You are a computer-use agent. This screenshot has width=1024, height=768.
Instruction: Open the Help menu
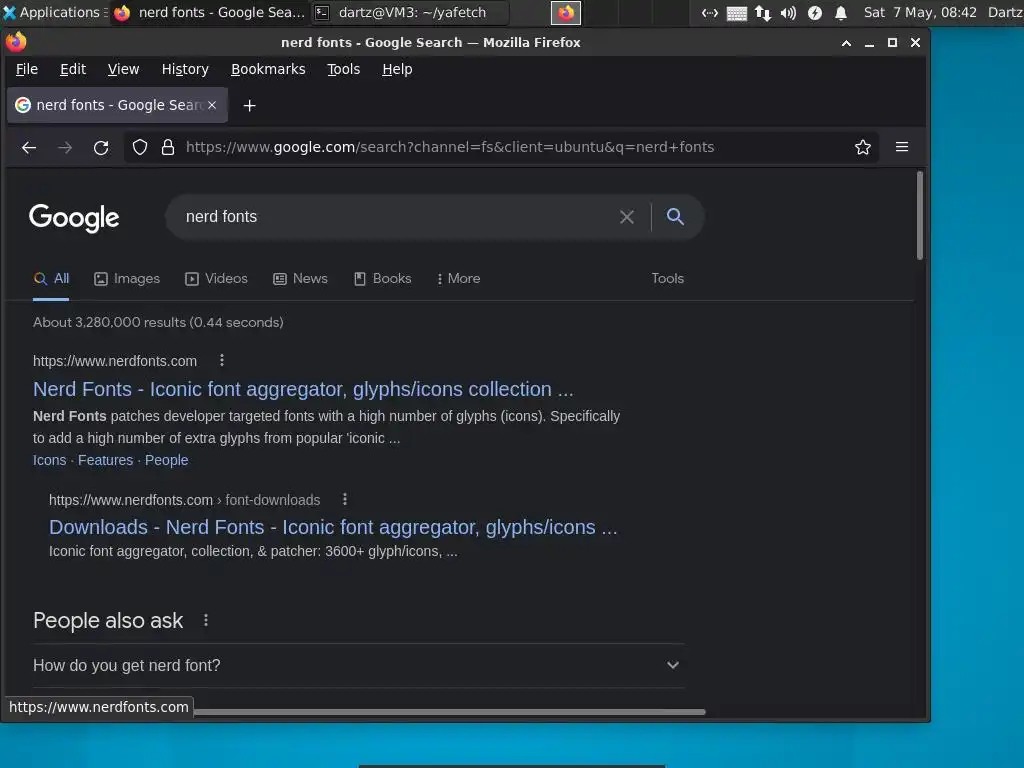click(x=397, y=69)
